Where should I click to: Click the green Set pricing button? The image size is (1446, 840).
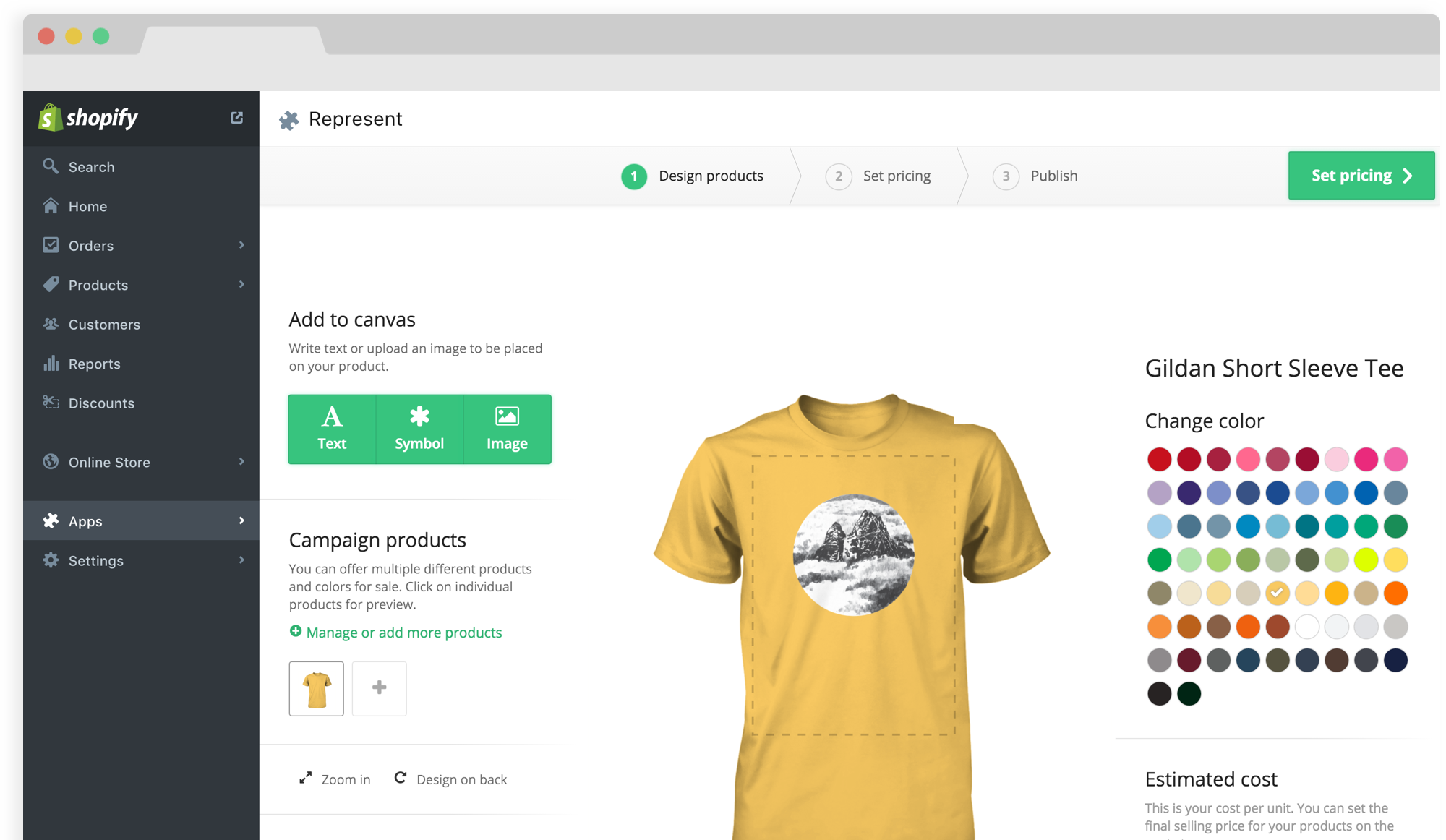1361,176
